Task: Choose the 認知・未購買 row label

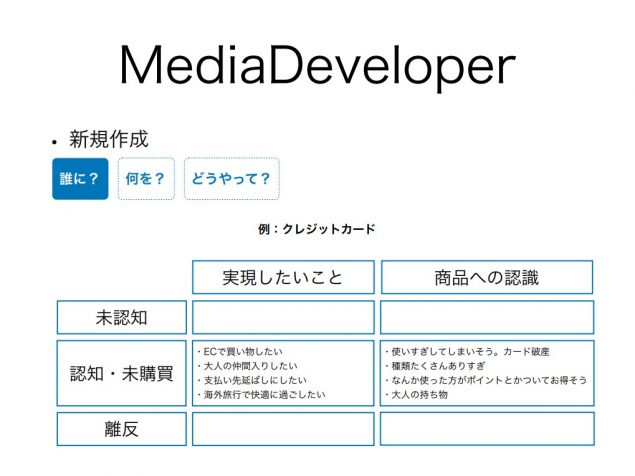Action: (x=121, y=373)
